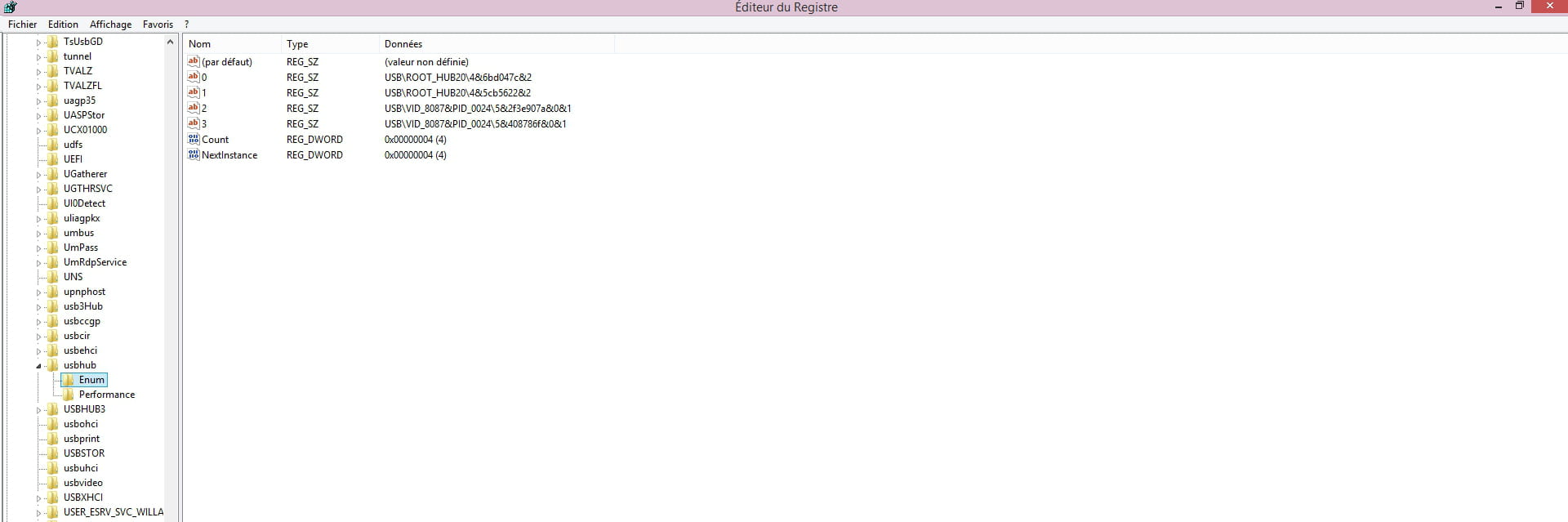Image resolution: width=1568 pixels, height=522 pixels.
Task: Select the NextInstance value name
Action: point(229,155)
